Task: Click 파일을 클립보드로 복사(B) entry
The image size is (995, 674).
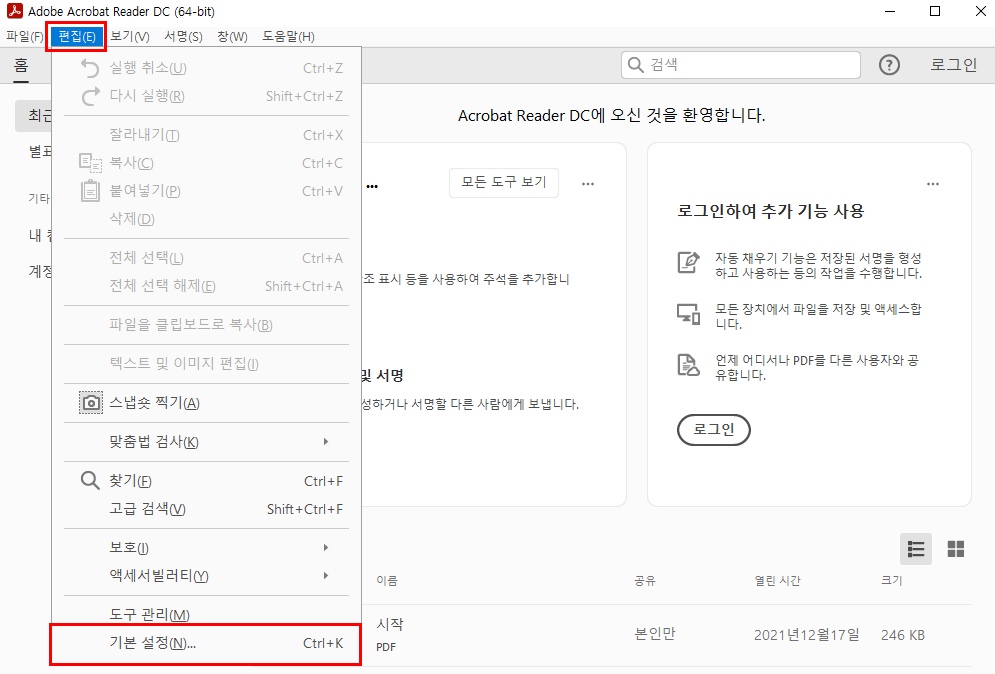Action: [206, 325]
